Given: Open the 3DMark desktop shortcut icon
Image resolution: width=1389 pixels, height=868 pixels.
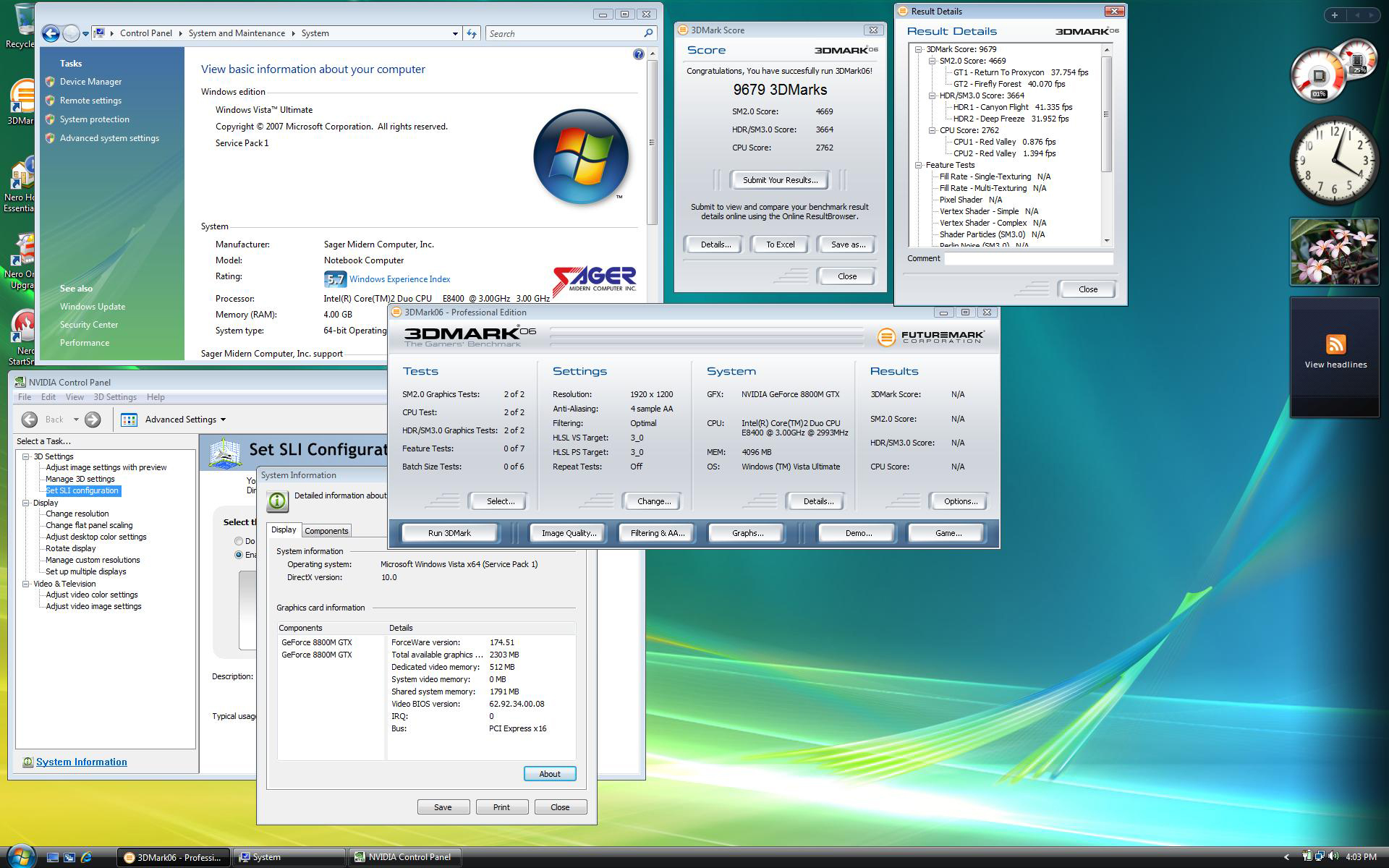Looking at the screenshot, I should coord(22,101).
